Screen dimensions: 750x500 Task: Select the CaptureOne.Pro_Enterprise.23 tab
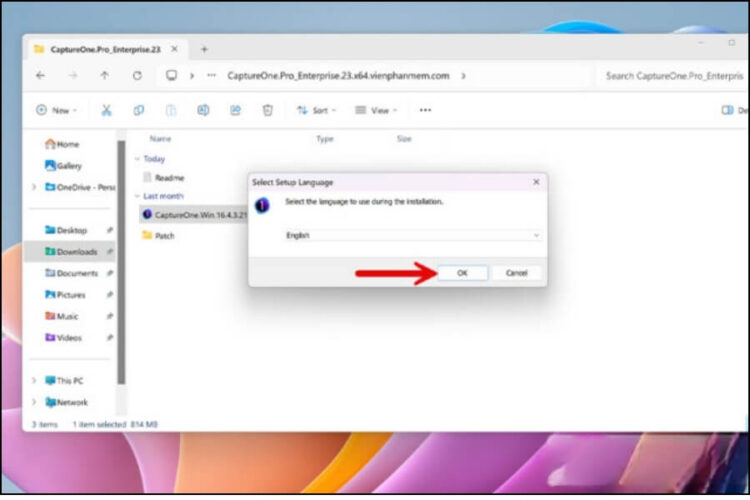[105, 49]
